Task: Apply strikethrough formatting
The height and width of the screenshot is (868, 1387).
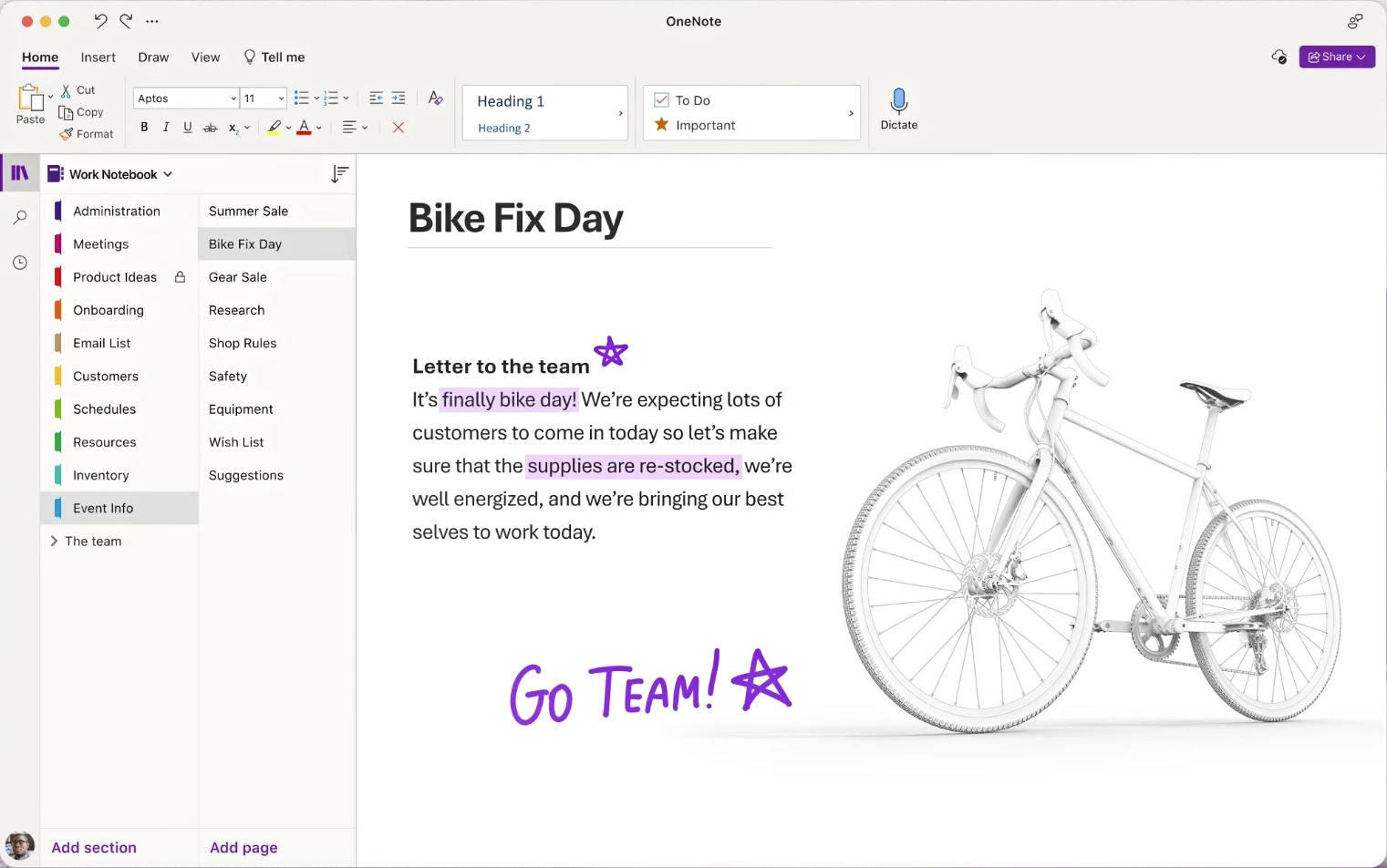Action: click(210, 128)
